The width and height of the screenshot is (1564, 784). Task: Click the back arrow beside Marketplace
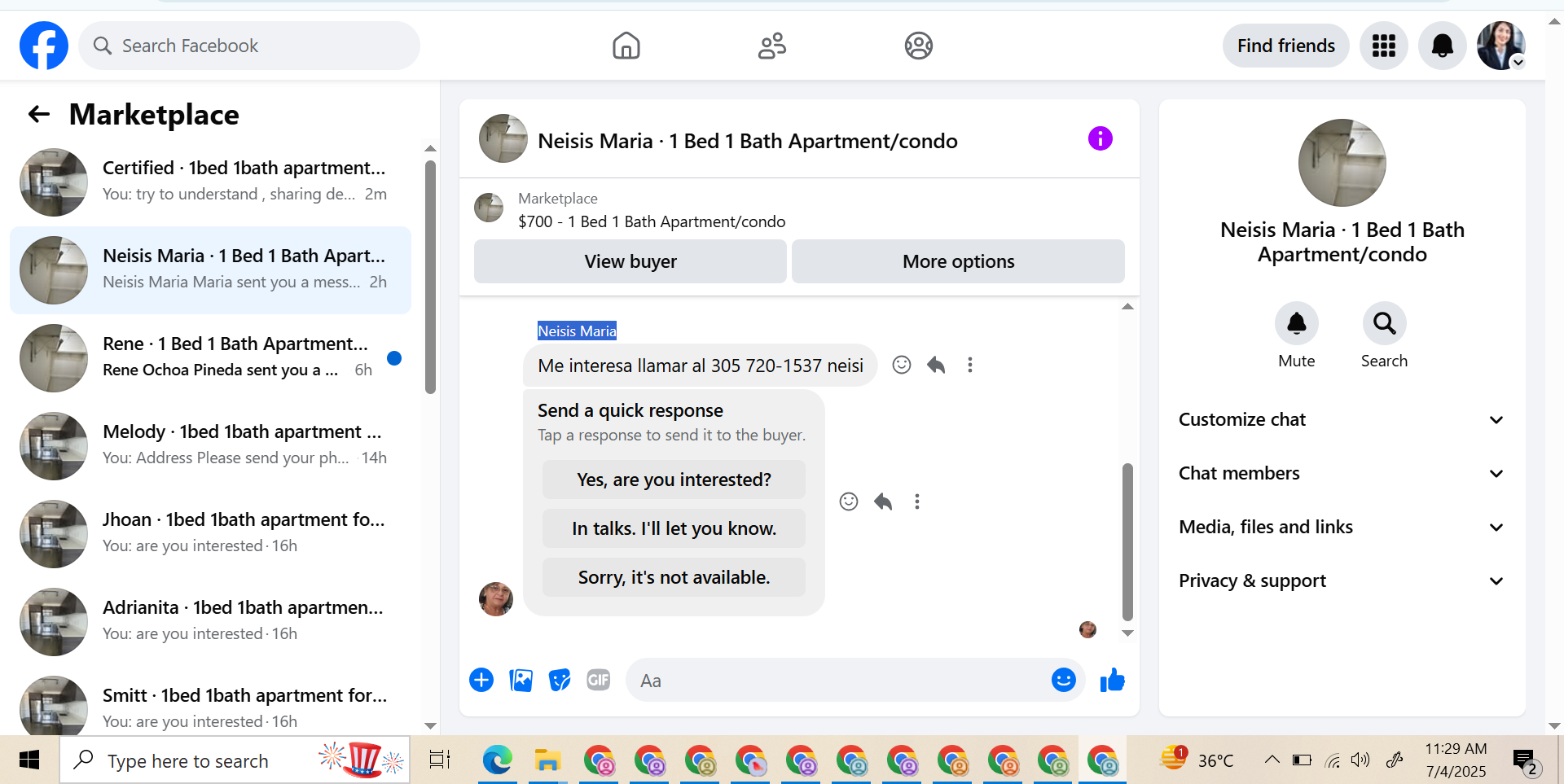point(39,114)
